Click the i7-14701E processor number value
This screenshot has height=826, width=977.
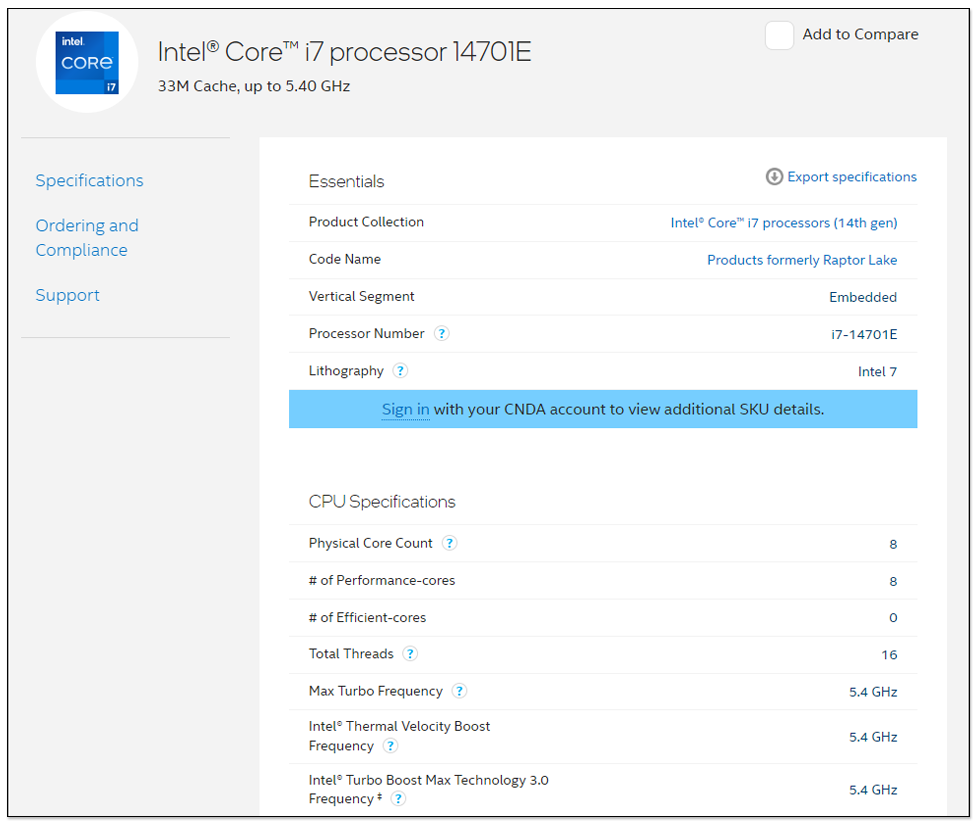point(864,335)
